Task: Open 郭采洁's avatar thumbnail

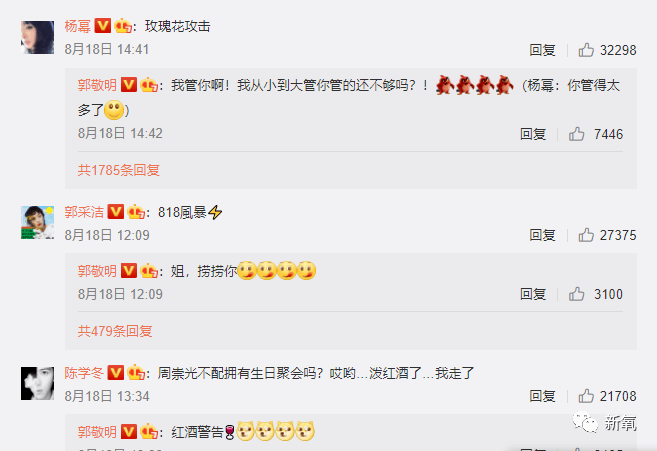Action: 38,223
